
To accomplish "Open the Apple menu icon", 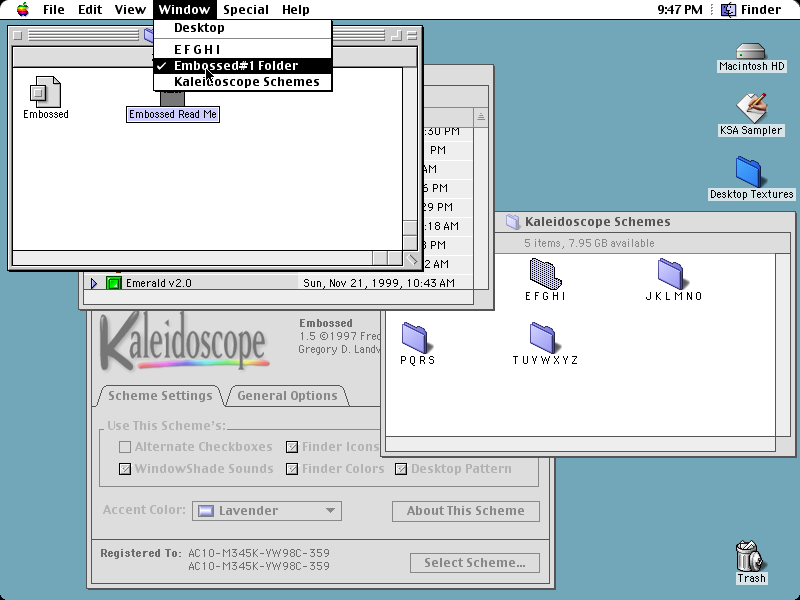I will pos(22,9).
